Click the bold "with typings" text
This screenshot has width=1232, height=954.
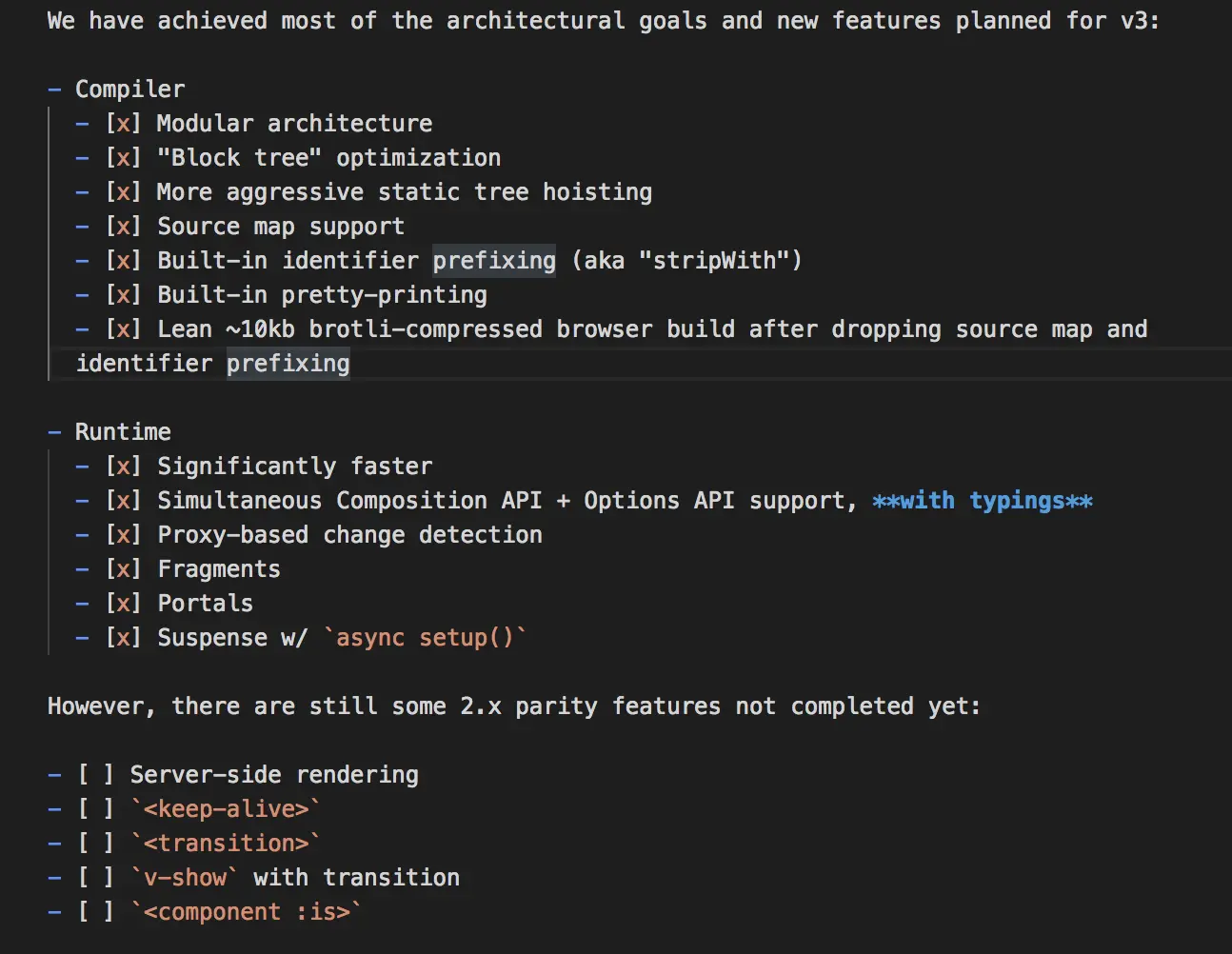click(x=983, y=501)
